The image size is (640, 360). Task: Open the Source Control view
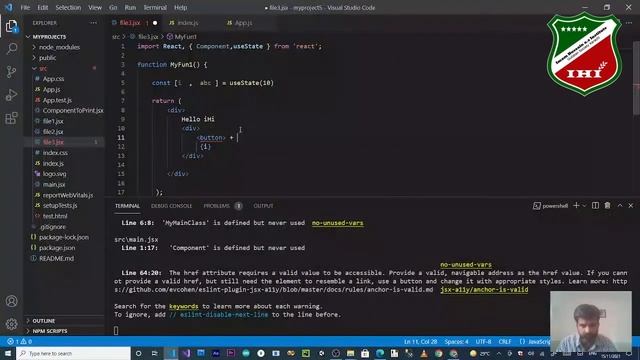[11, 72]
